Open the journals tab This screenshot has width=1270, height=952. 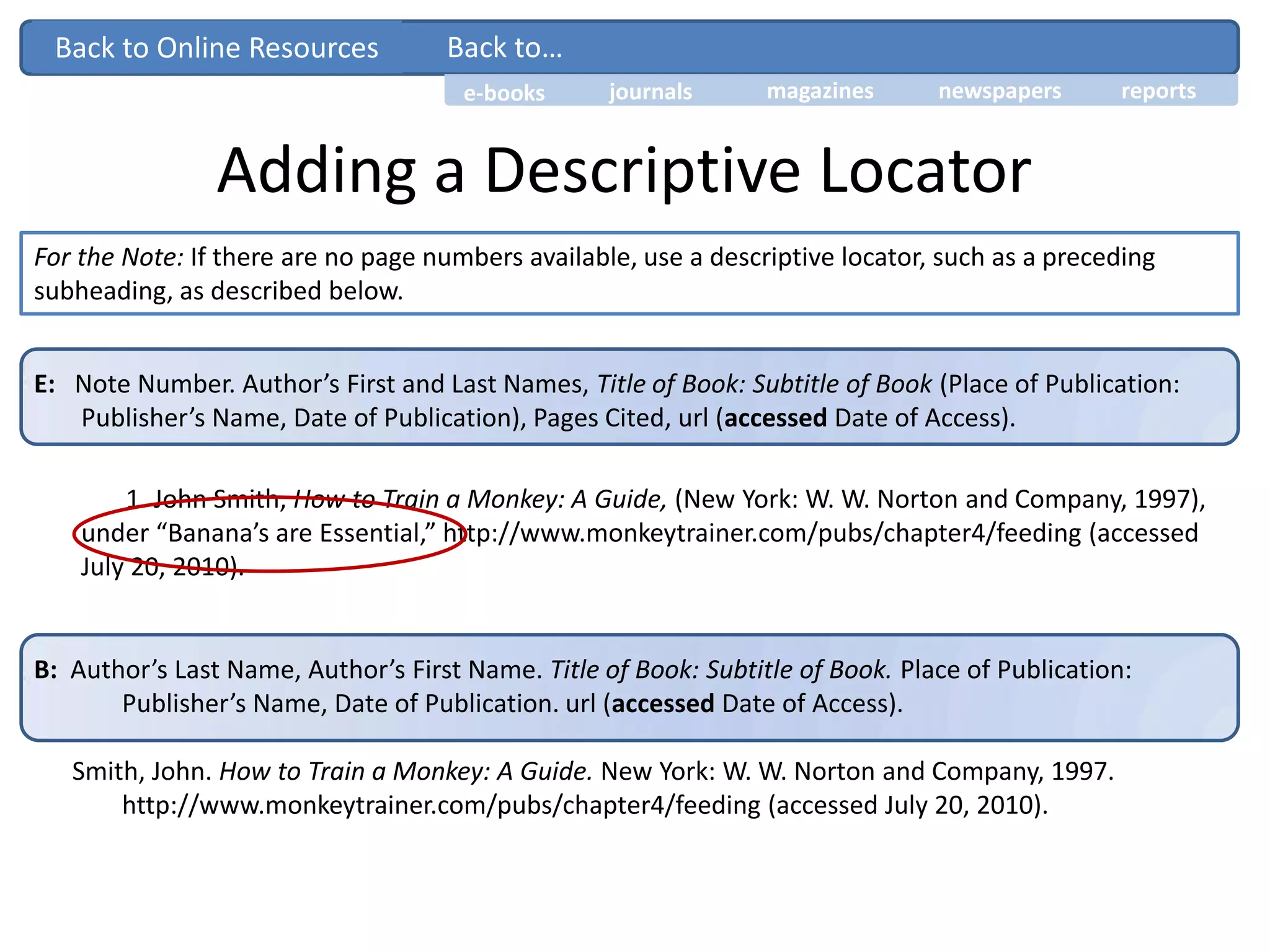tap(651, 92)
